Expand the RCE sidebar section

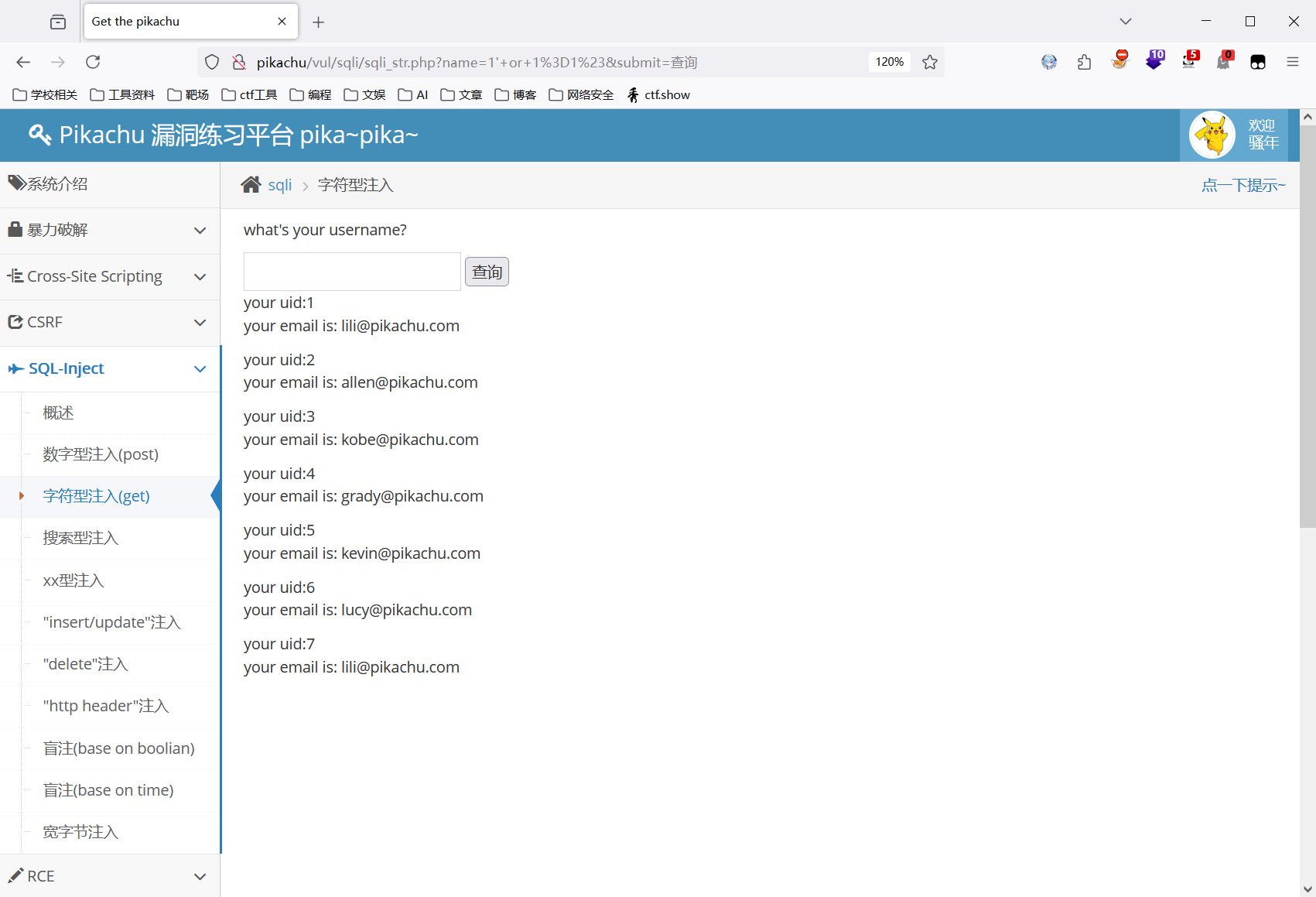pyautogui.click(x=110, y=875)
